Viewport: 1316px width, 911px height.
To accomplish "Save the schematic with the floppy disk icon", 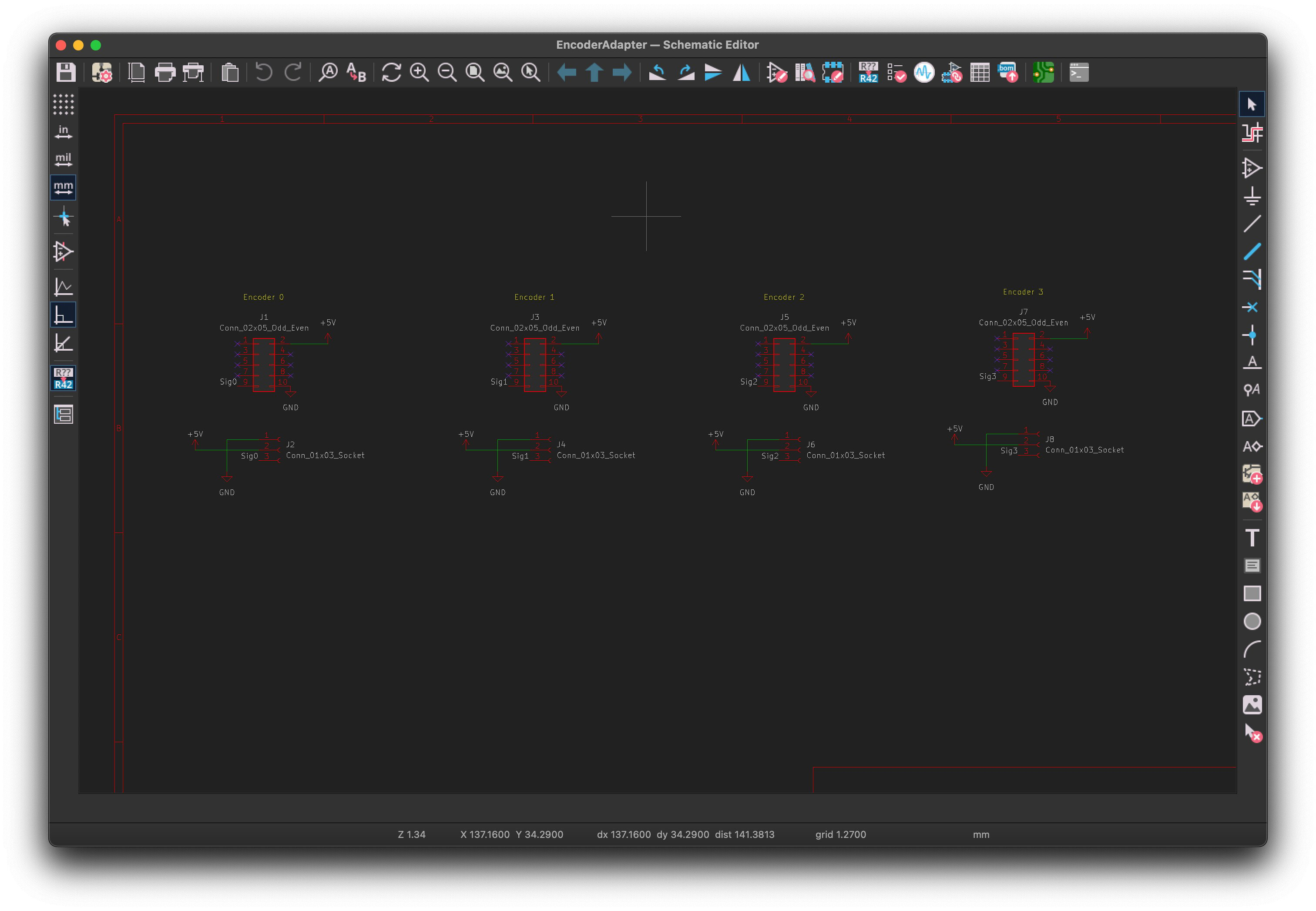I will point(66,73).
